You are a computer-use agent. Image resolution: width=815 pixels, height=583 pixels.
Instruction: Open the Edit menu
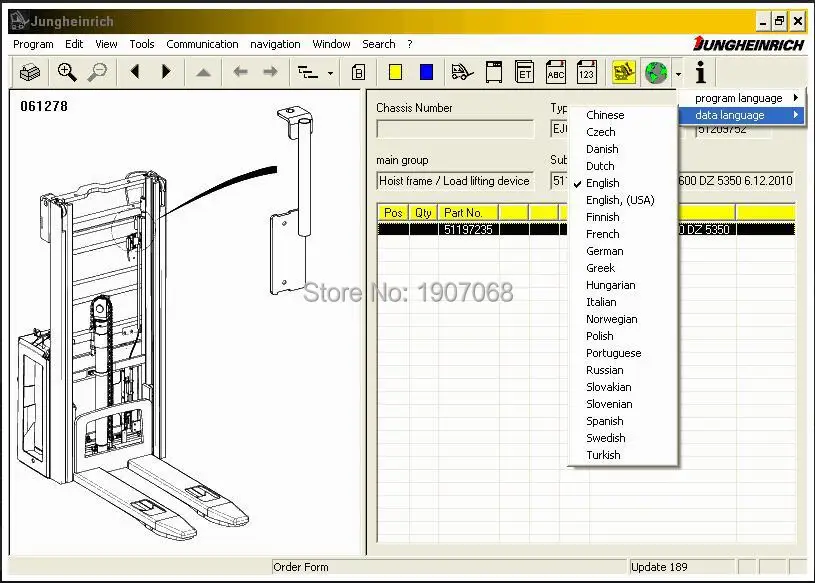(74, 44)
